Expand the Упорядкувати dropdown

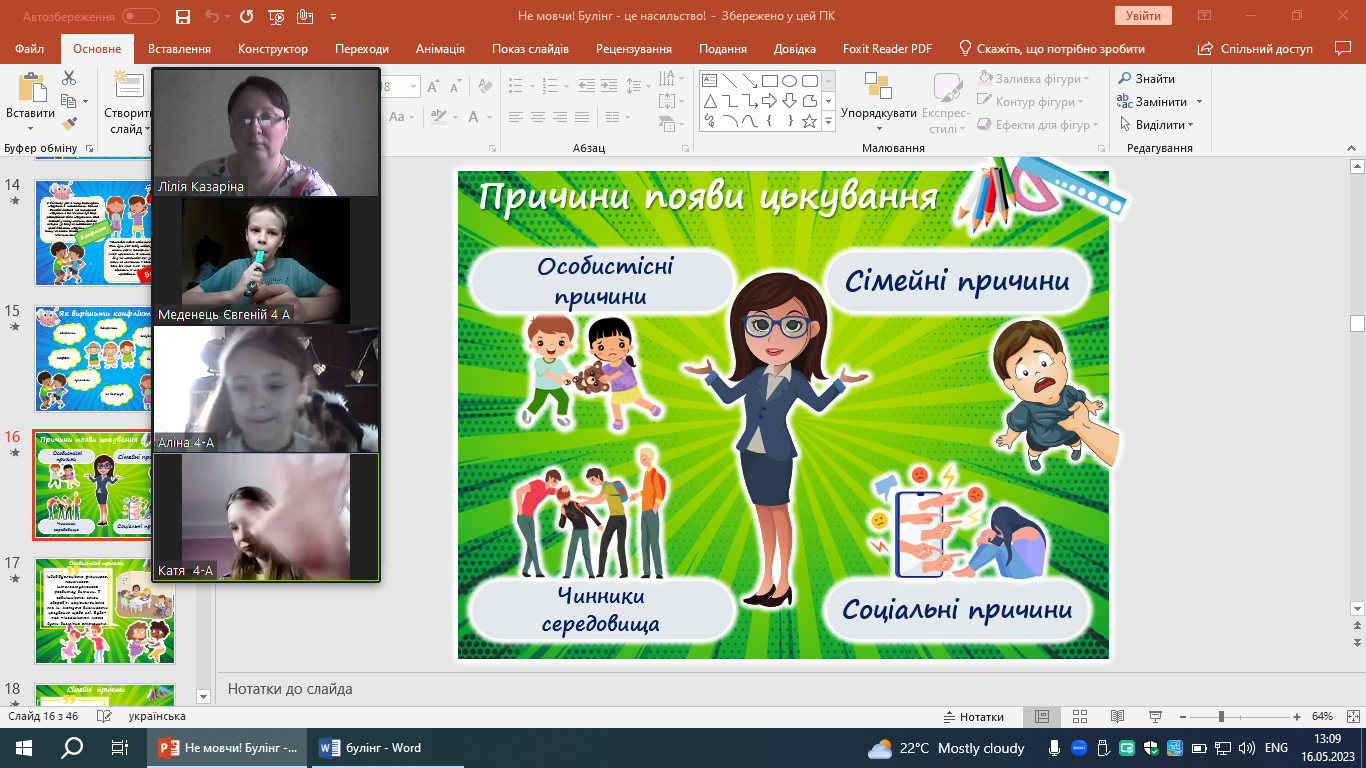tap(879, 128)
